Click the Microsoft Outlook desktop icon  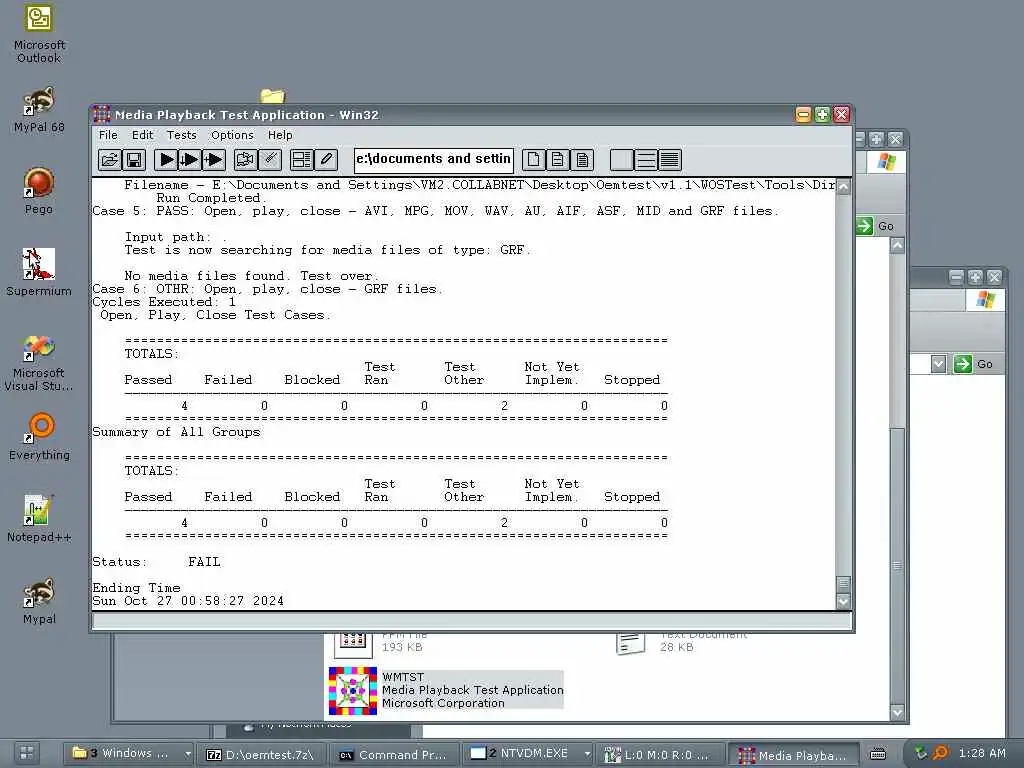coord(39,18)
